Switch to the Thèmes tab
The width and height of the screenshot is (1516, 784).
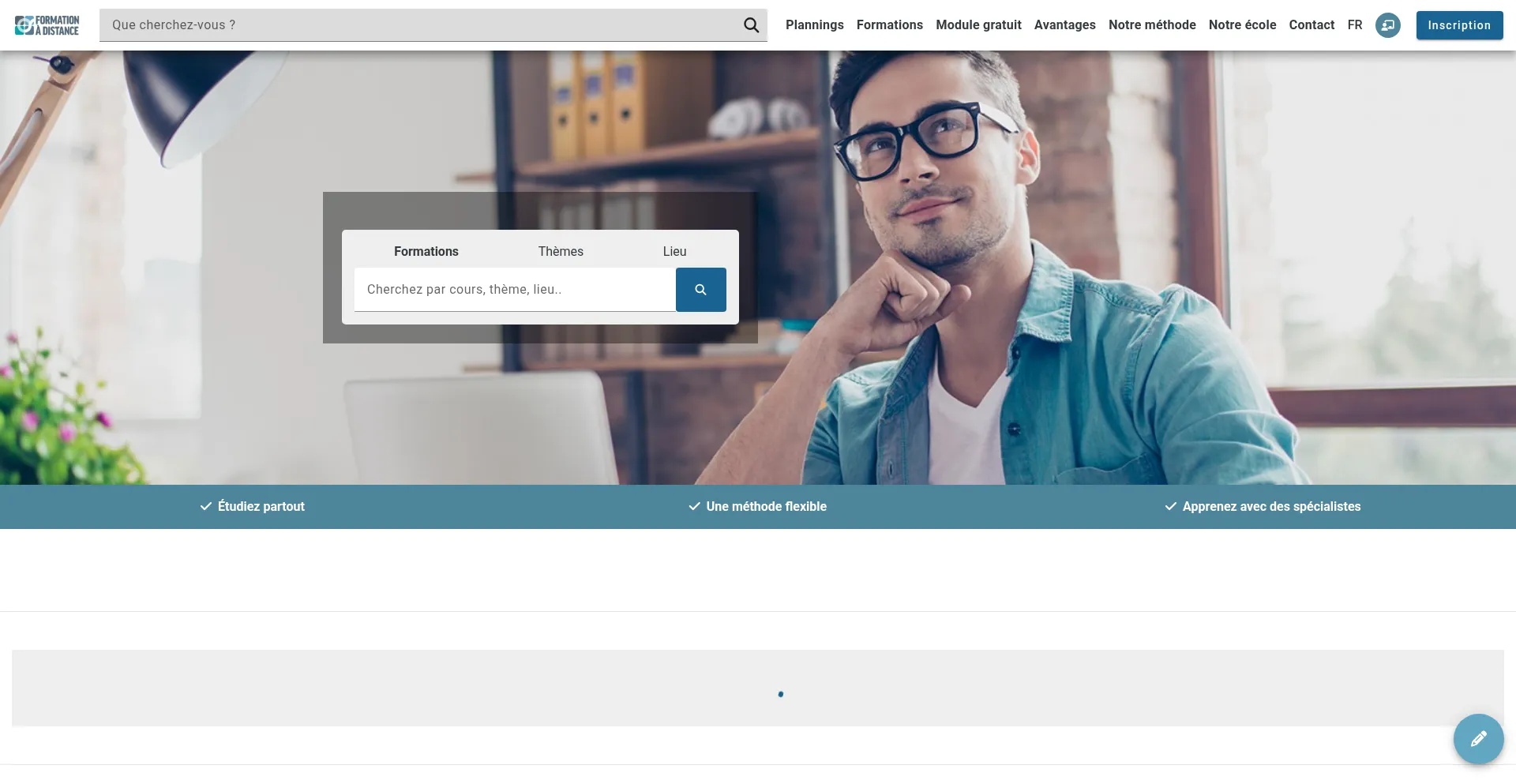coord(561,251)
